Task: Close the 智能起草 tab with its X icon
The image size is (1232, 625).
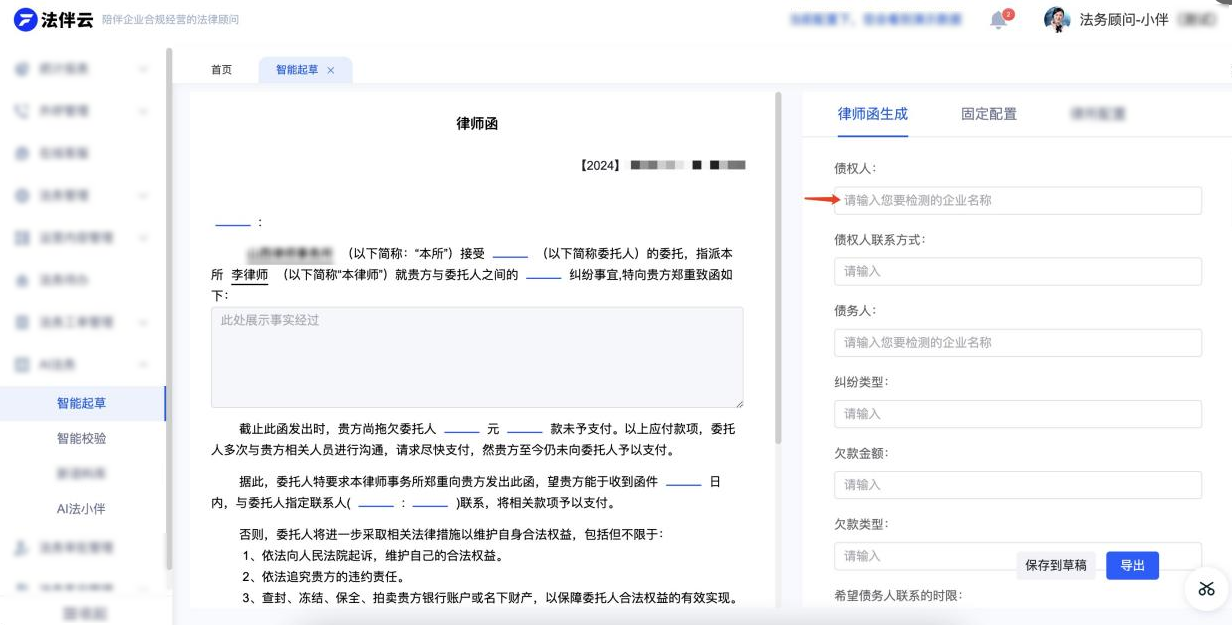Action: pyautogui.click(x=331, y=70)
